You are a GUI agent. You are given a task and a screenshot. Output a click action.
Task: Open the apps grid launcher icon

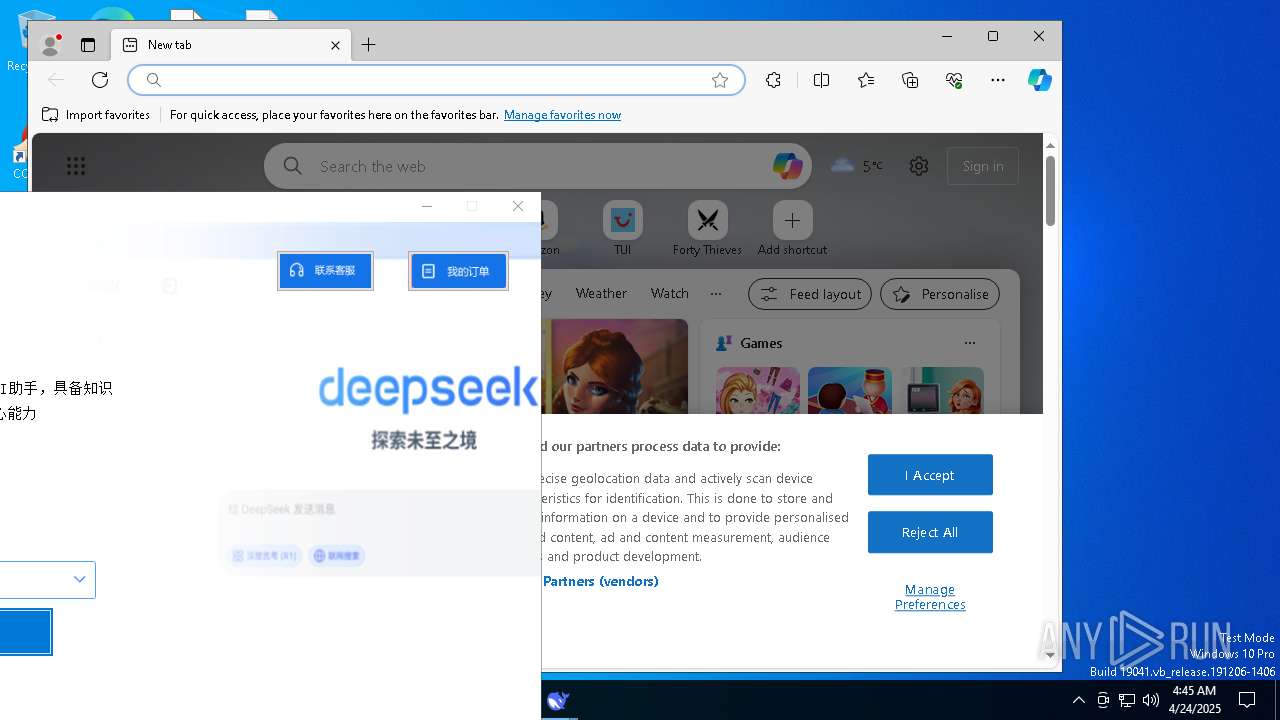coord(76,166)
